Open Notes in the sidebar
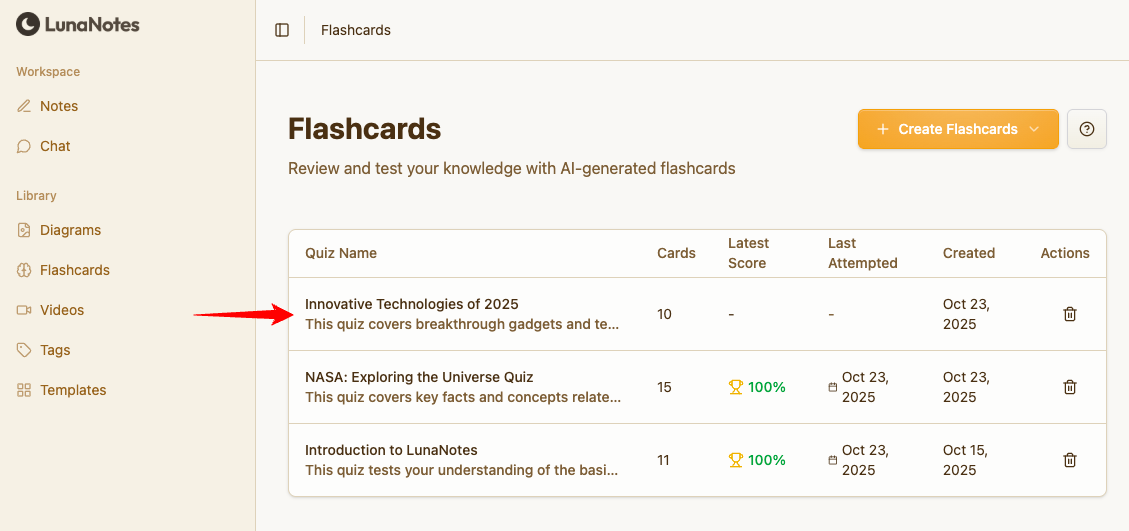 pos(58,106)
